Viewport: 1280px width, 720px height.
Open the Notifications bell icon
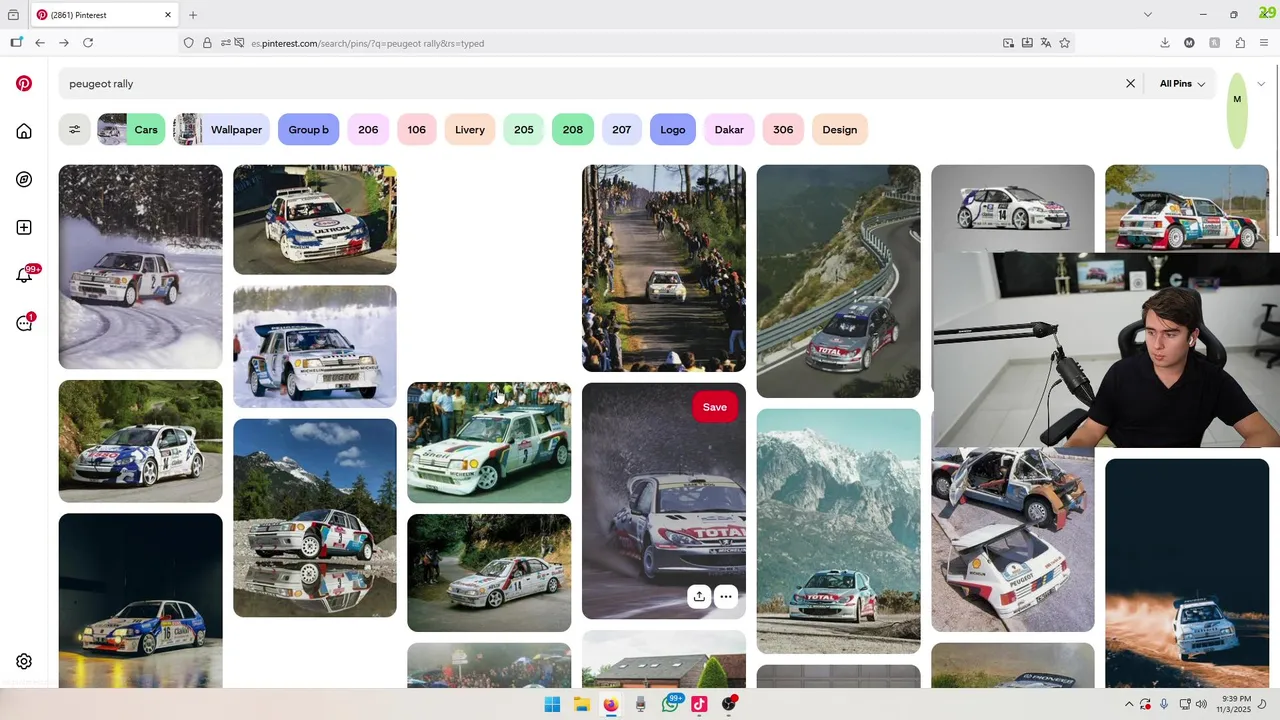click(24, 276)
